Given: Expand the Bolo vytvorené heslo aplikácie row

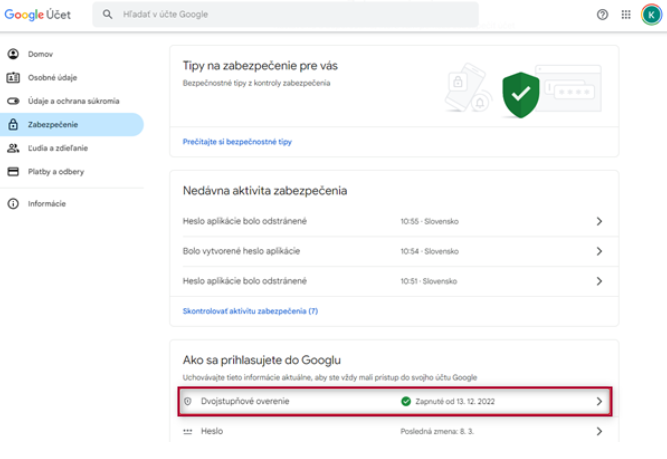Looking at the screenshot, I should 599,251.
